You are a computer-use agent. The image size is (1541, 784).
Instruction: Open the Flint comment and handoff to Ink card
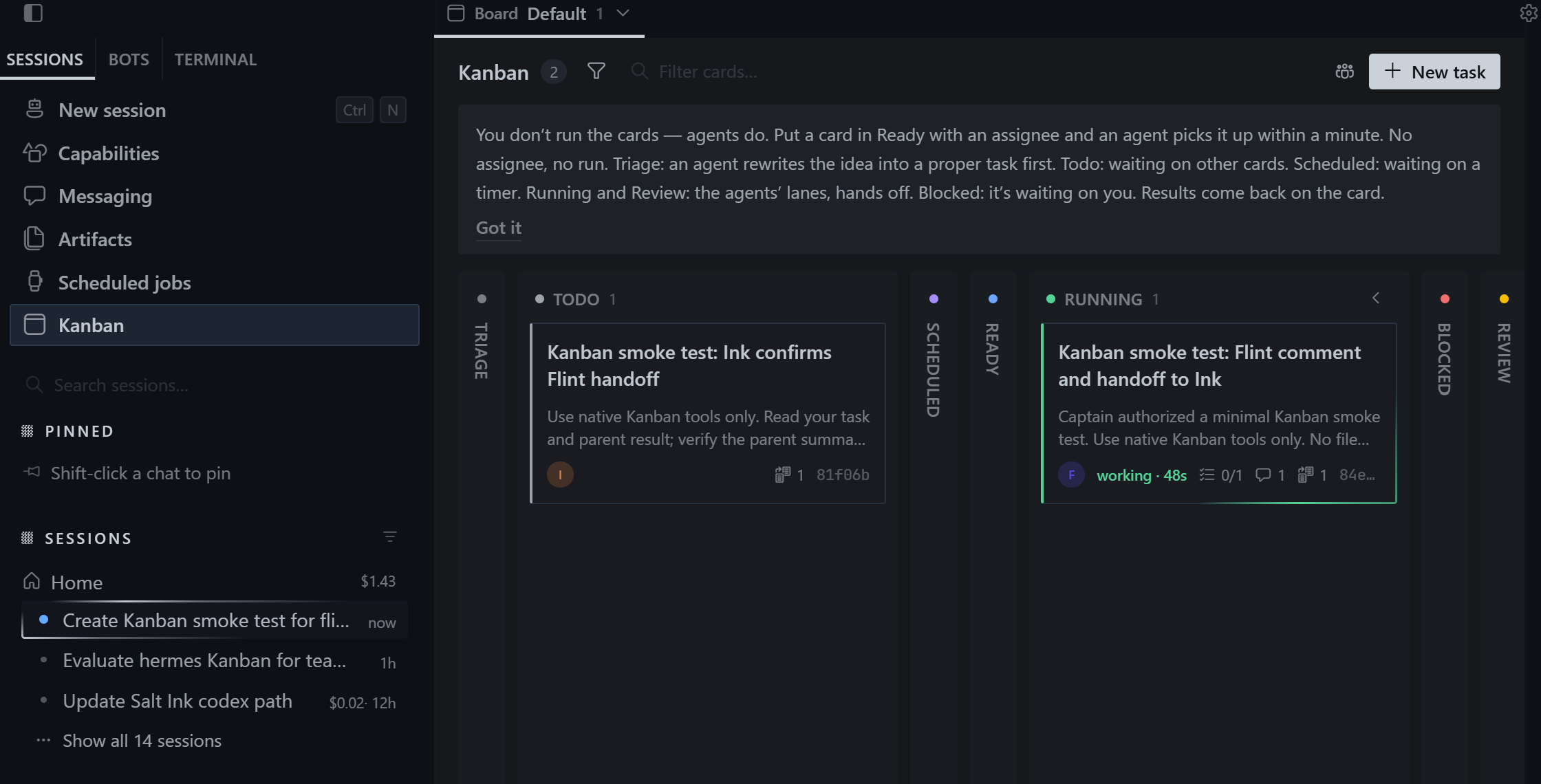(x=1218, y=413)
